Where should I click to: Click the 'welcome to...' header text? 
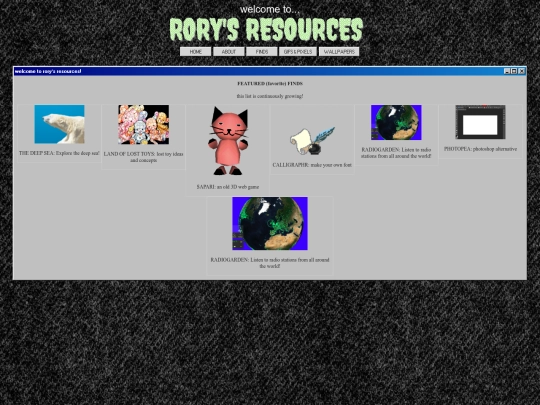click(x=270, y=9)
